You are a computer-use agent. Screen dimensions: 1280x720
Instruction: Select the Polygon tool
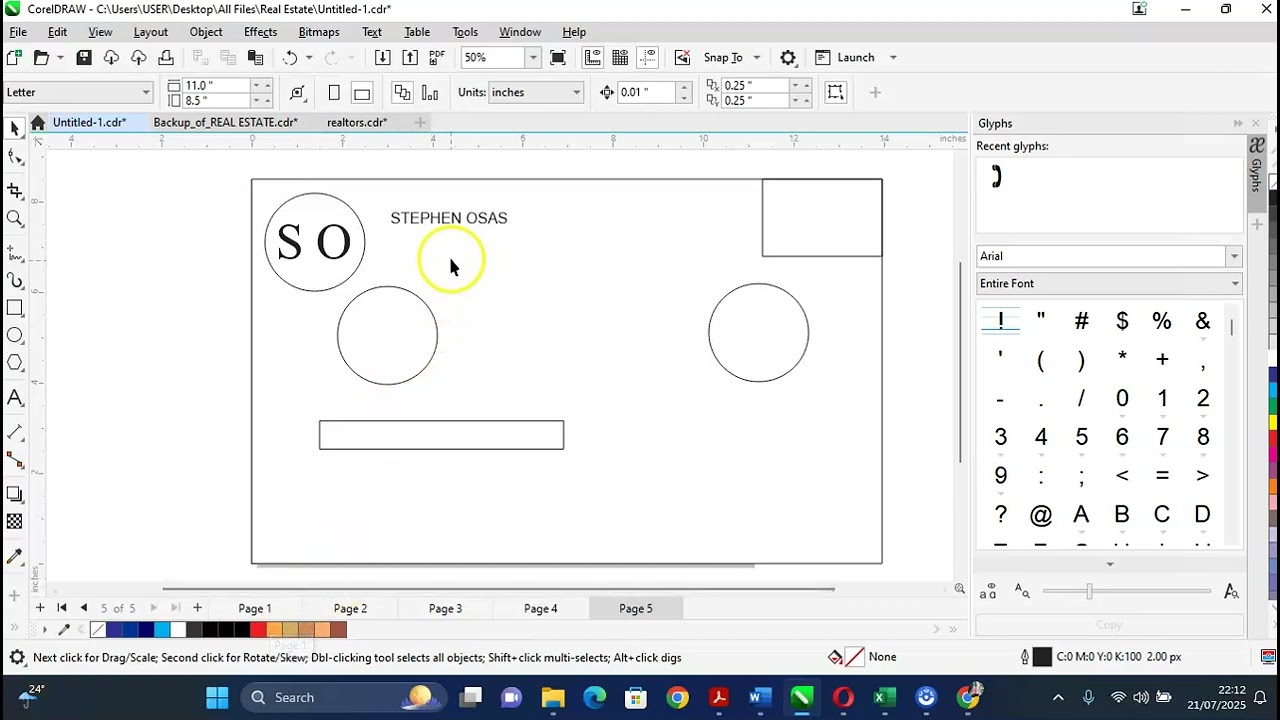click(15, 363)
